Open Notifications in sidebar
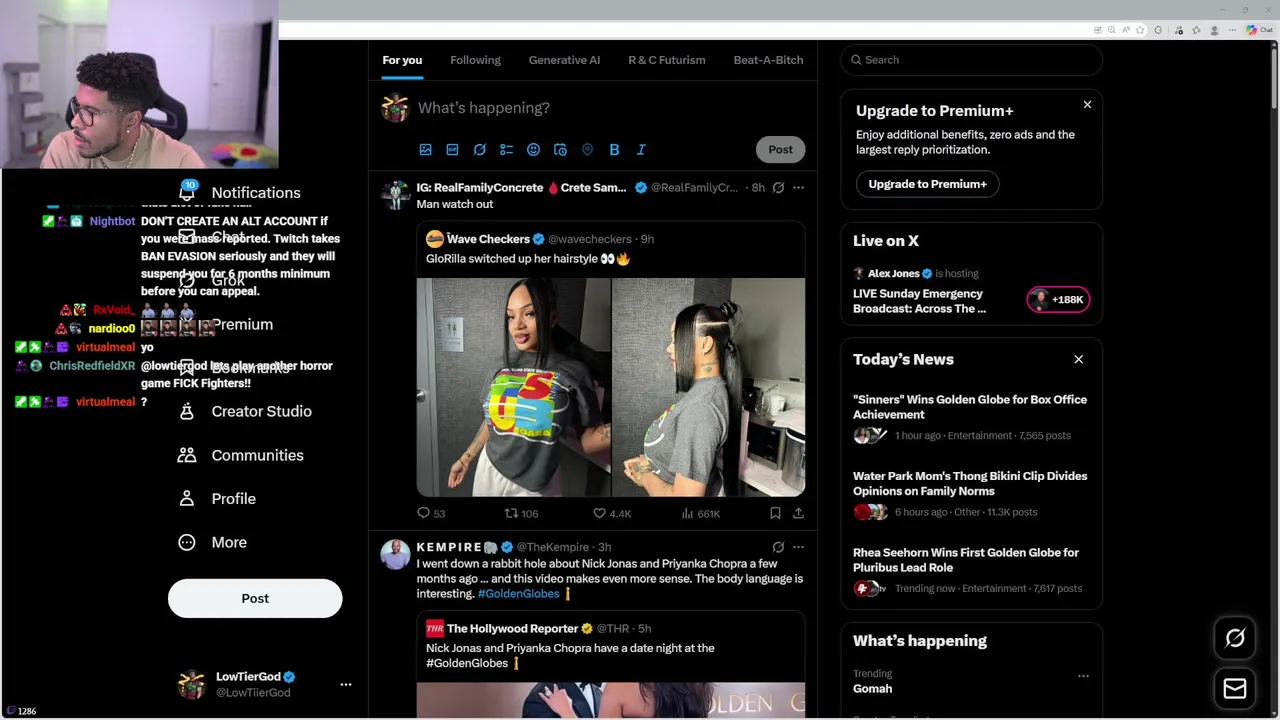 [x=240, y=193]
